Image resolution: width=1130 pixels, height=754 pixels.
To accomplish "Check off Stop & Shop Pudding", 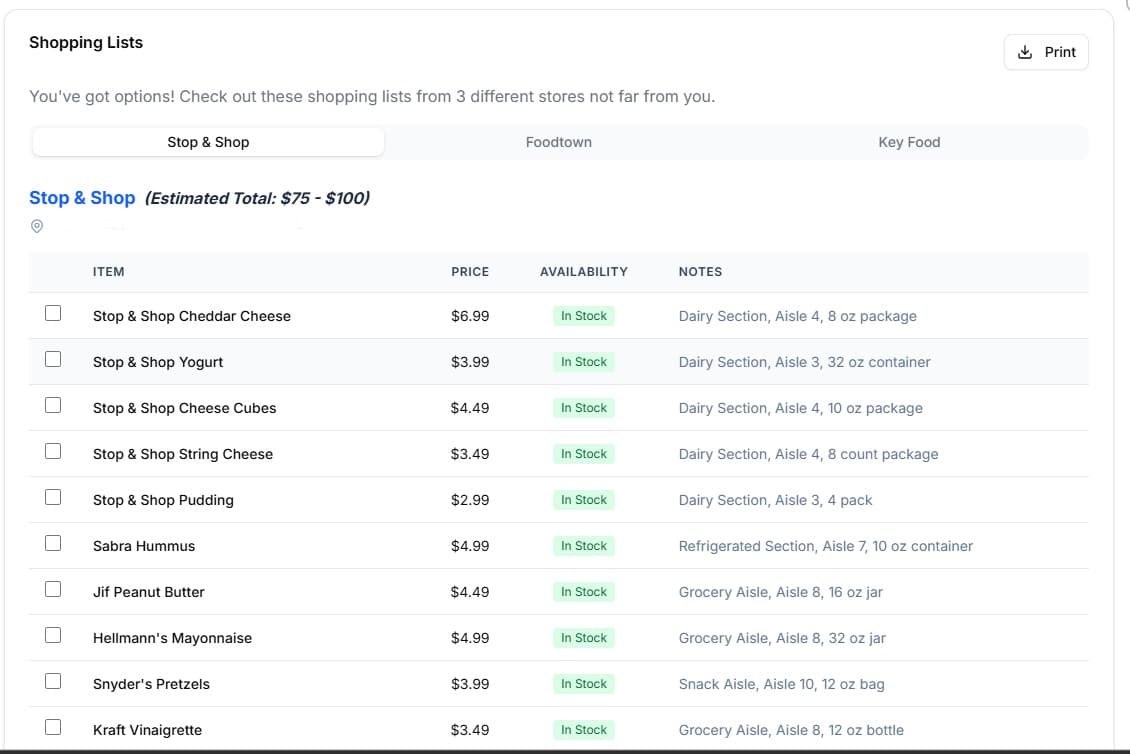I will click(x=53, y=498).
